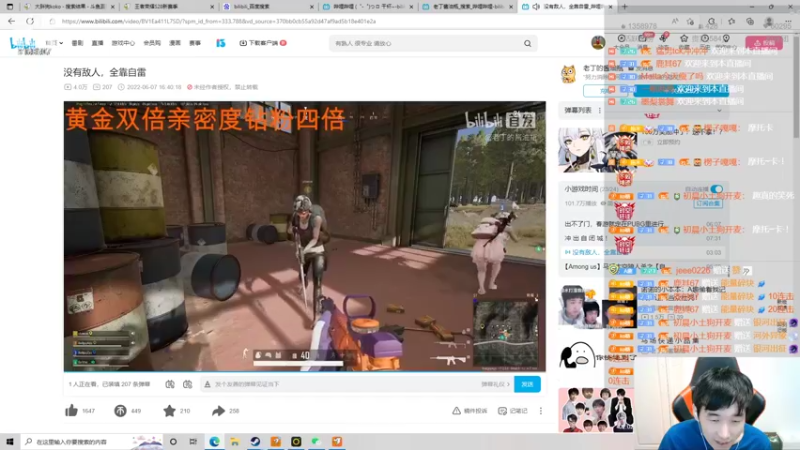Screen dimensions: 800x450
Task: Close the first browser tab
Action: point(113,7)
